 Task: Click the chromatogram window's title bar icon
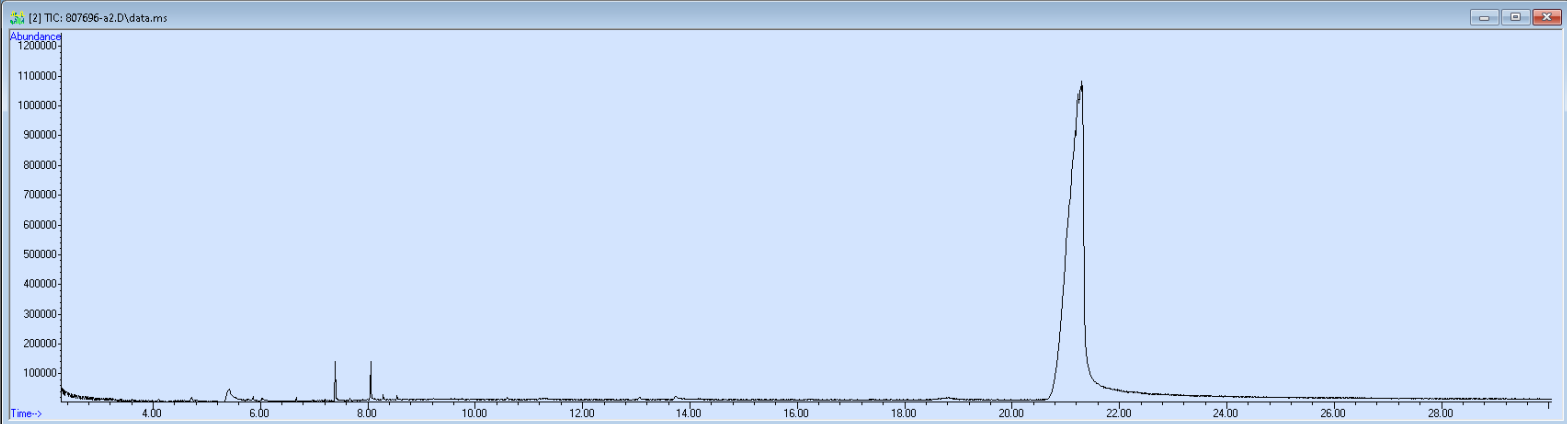[x=17, y=17]
